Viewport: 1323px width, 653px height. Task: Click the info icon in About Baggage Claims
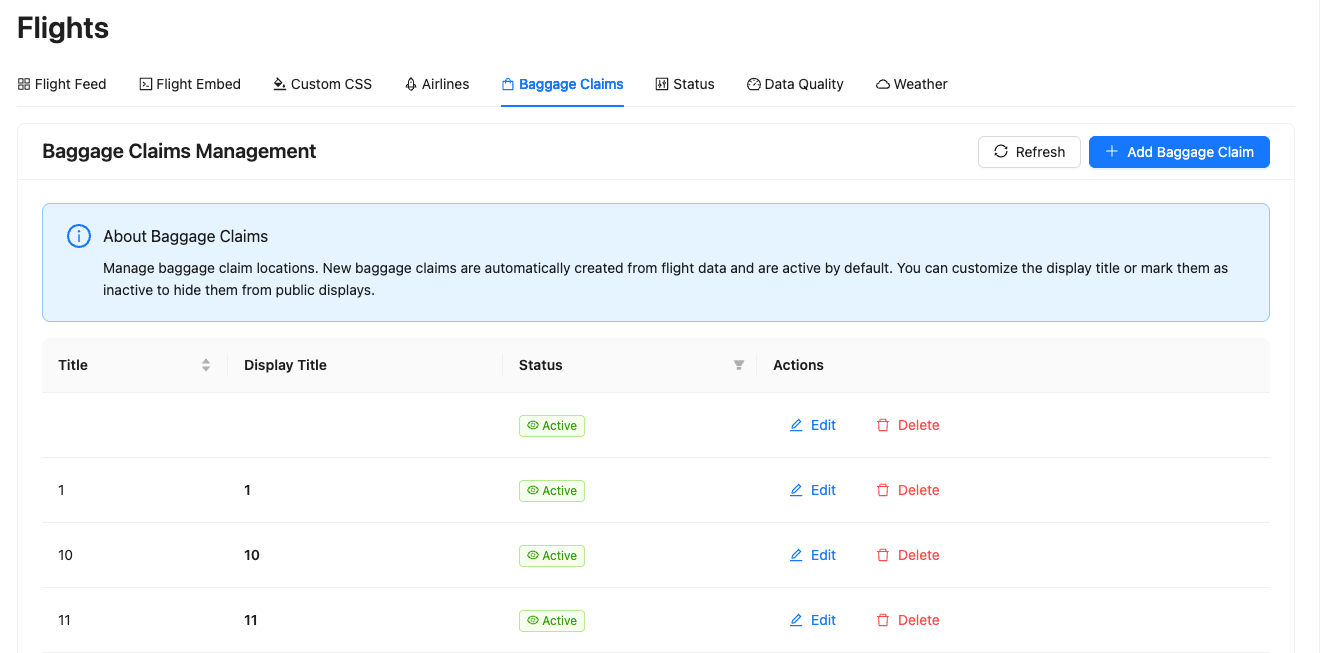click(x=79, y=237)
